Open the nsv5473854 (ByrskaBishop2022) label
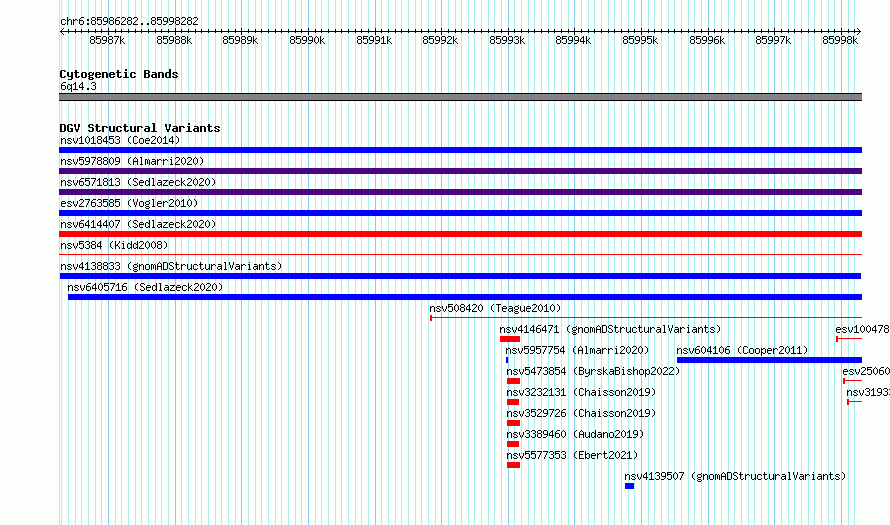890x525 pixels. (x=593, y=371)
